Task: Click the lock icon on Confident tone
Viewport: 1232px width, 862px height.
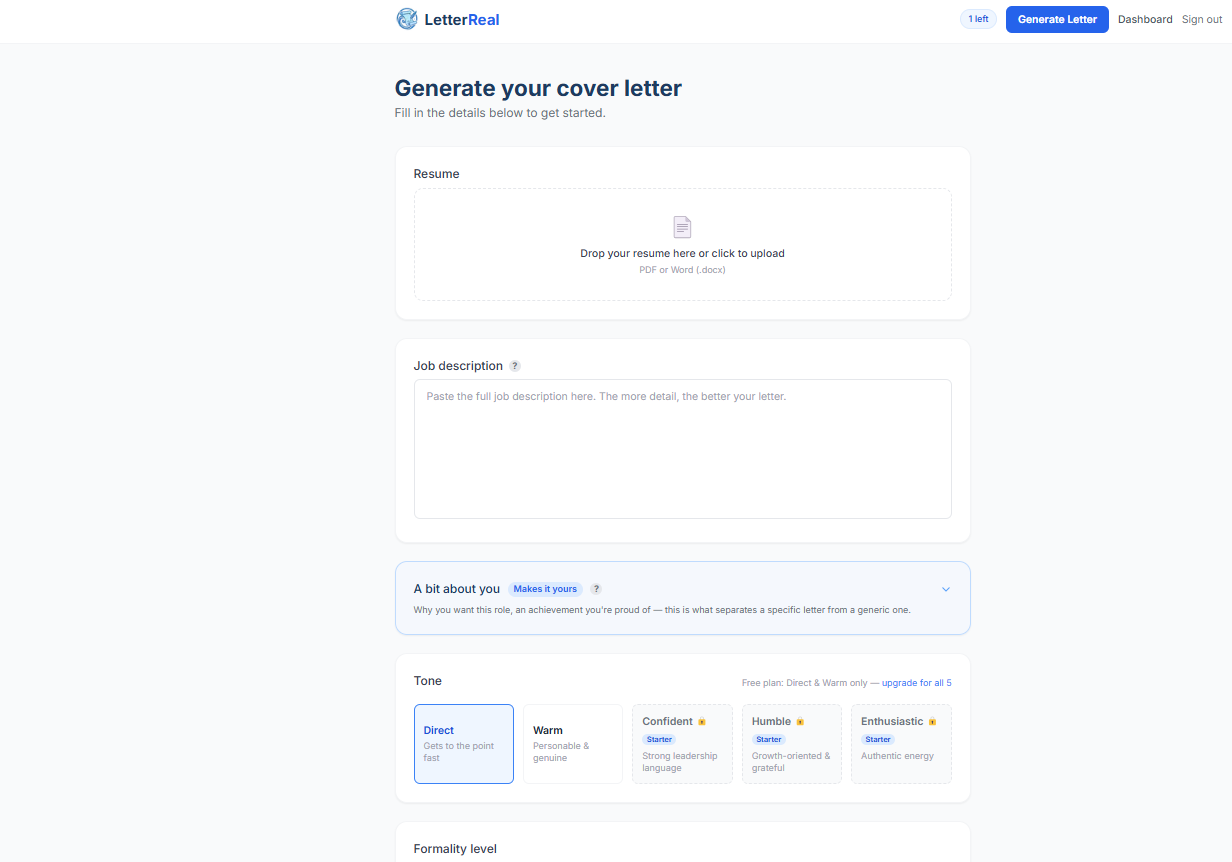Action: pos(702,722)
